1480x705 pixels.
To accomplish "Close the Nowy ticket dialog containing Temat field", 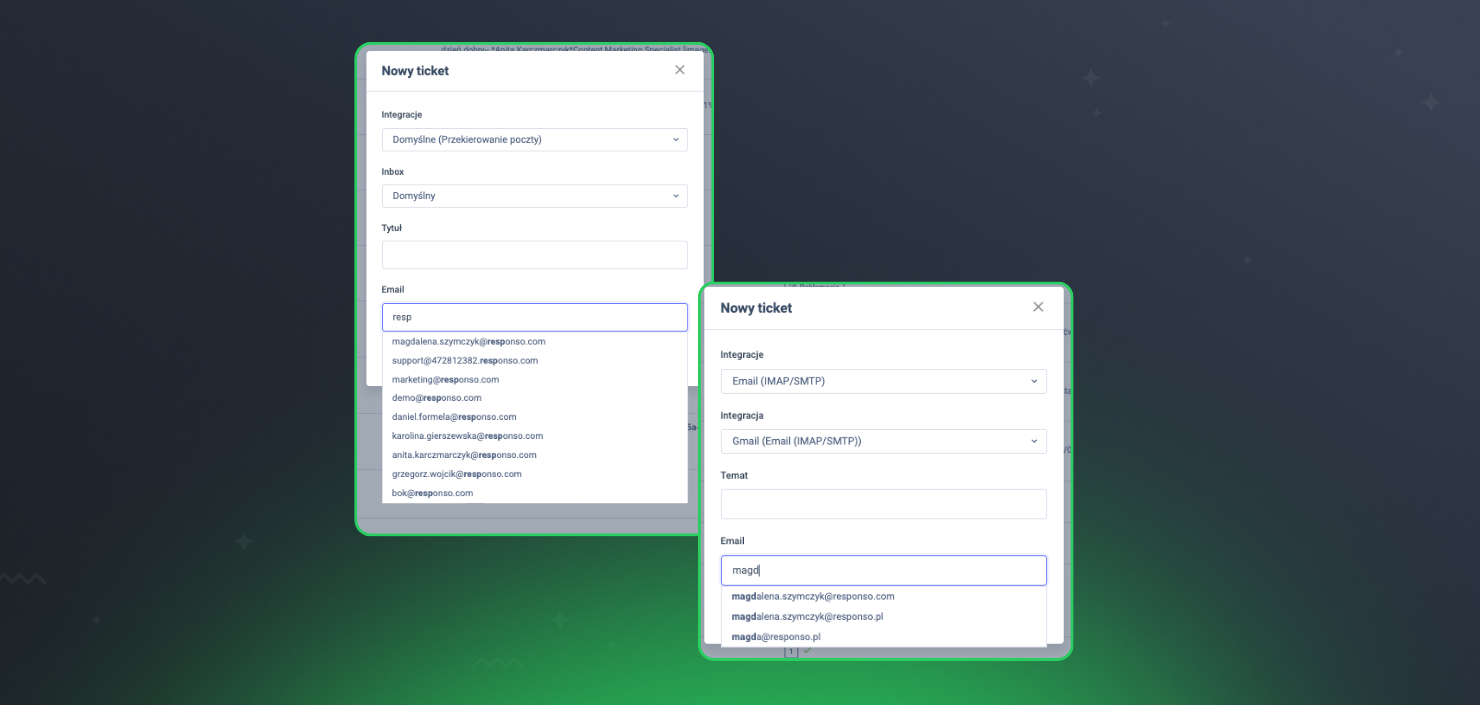I will pos(1038,307).
